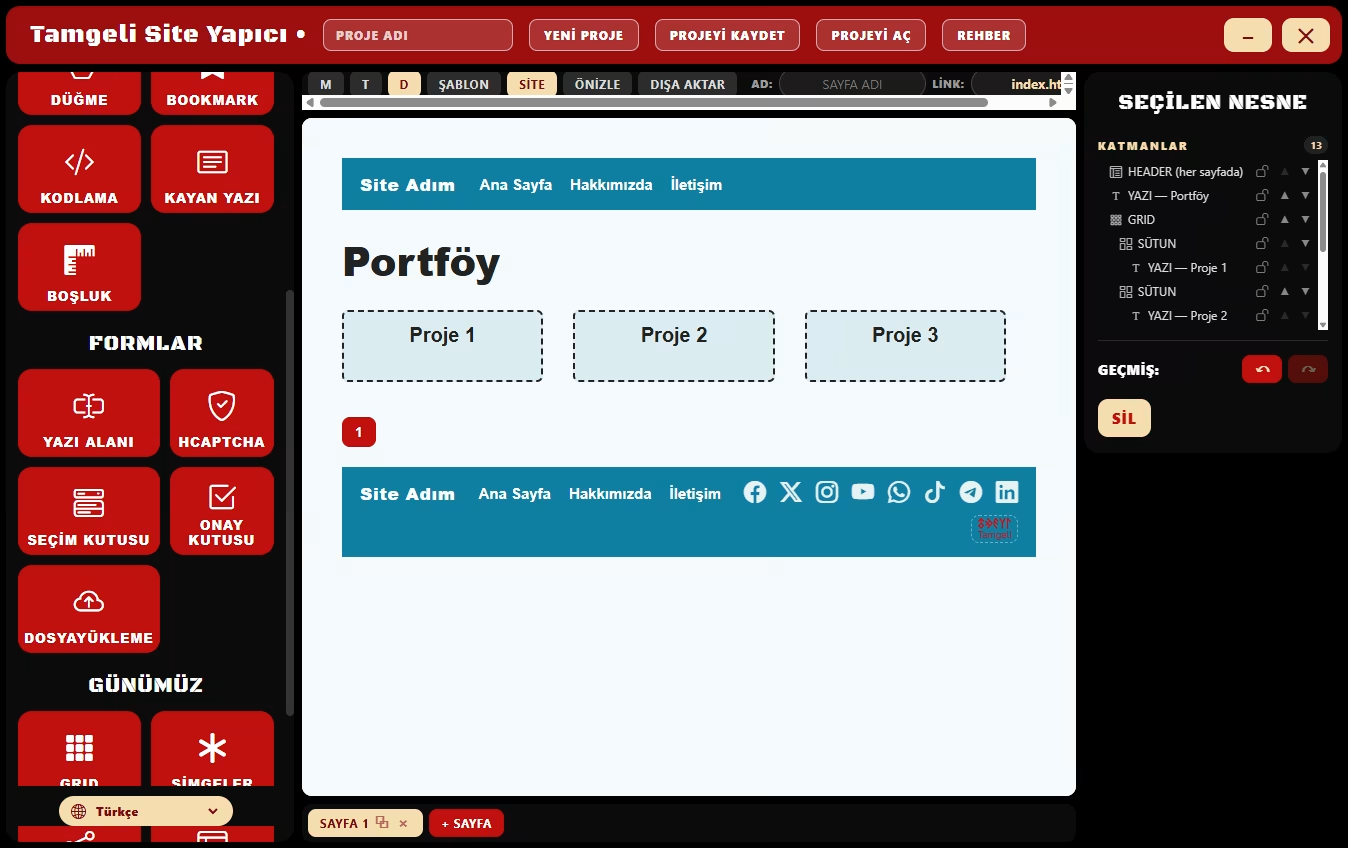Click the WhatsApp icon in the footer

[899, 492]
